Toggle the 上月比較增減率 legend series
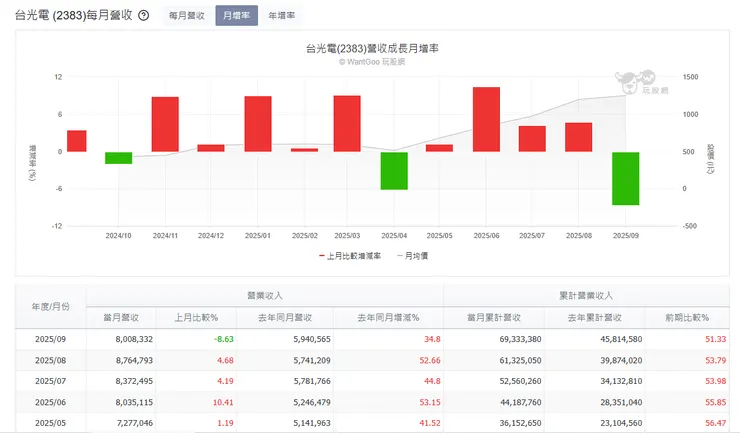740x433 pixels. click(350, 256)
